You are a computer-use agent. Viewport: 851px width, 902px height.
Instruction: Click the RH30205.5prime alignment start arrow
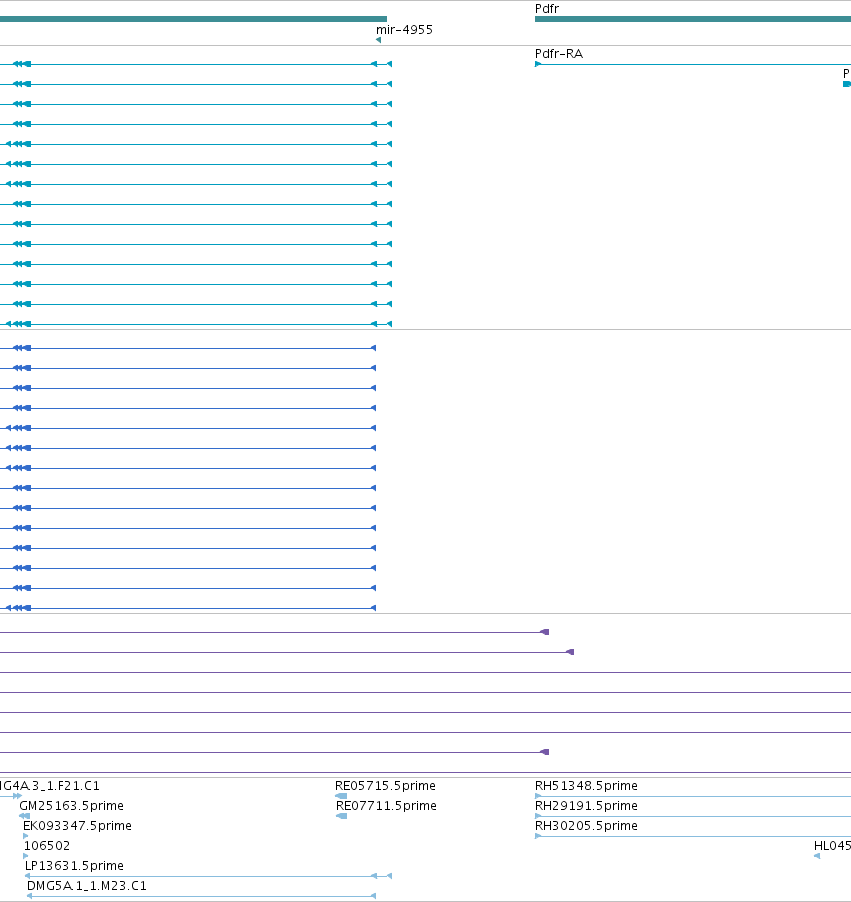[x=537, y=836]
